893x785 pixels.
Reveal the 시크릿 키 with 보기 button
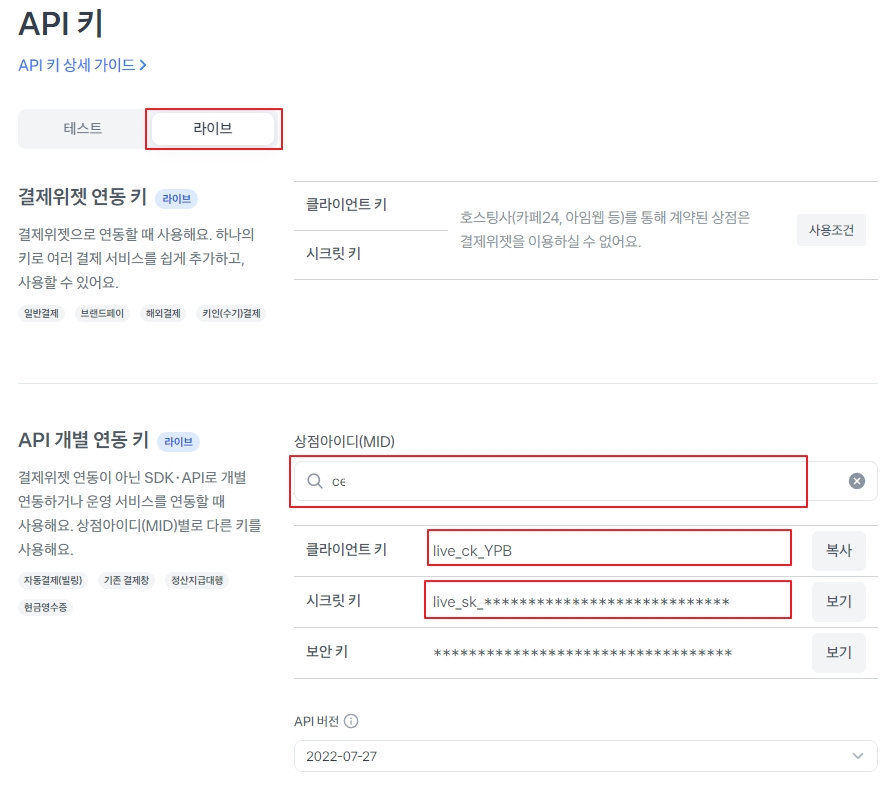point(838,602)
